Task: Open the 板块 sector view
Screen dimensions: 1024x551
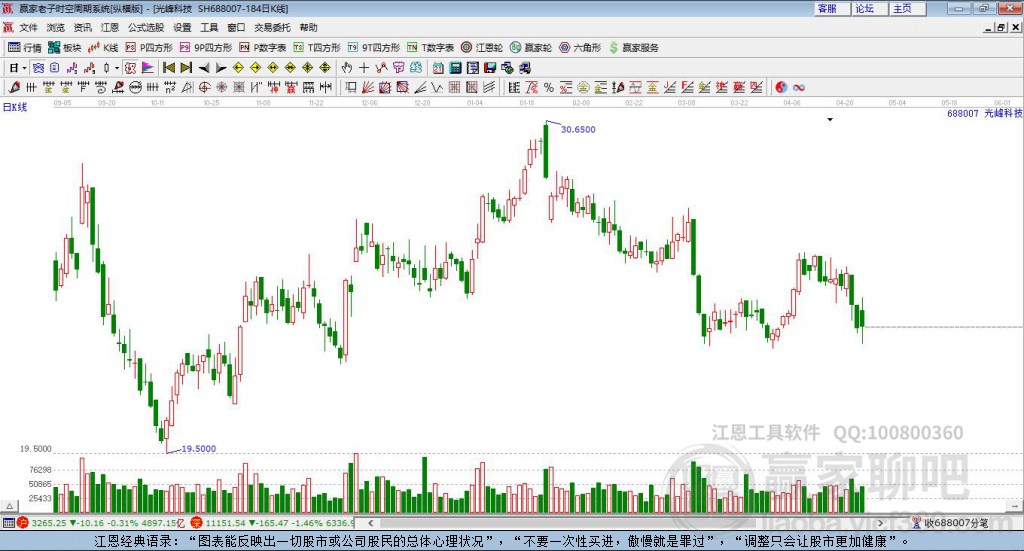Action: click(x=65, y=48)
